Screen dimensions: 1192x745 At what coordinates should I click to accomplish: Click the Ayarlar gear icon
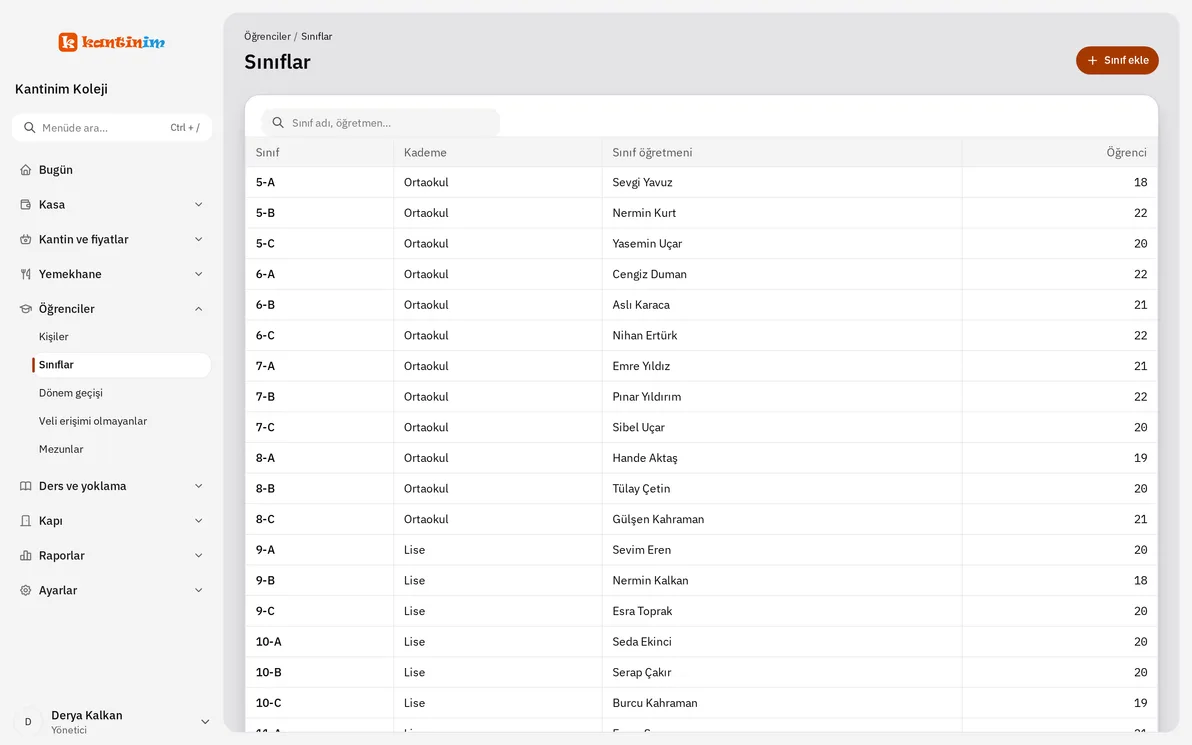[26, 591]
